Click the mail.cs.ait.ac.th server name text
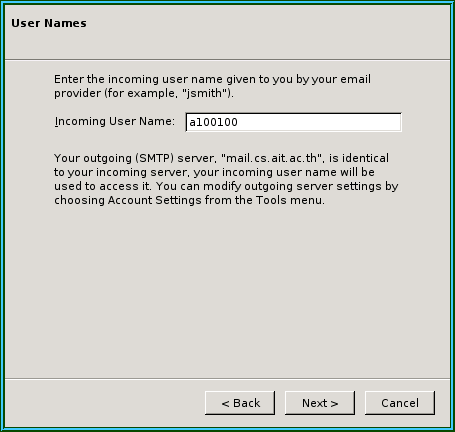The width and height of the screenshot is (455, 432). 273,158
